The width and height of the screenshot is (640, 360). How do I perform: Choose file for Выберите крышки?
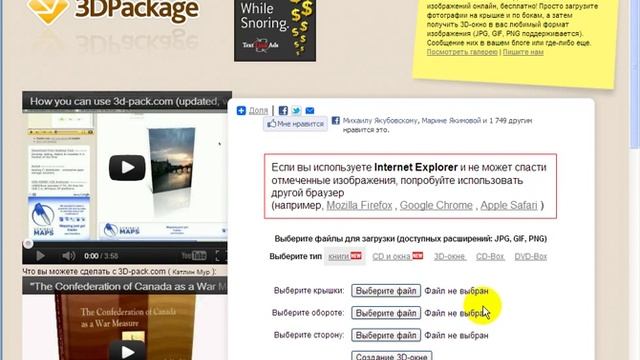click(x=386, y=291)
